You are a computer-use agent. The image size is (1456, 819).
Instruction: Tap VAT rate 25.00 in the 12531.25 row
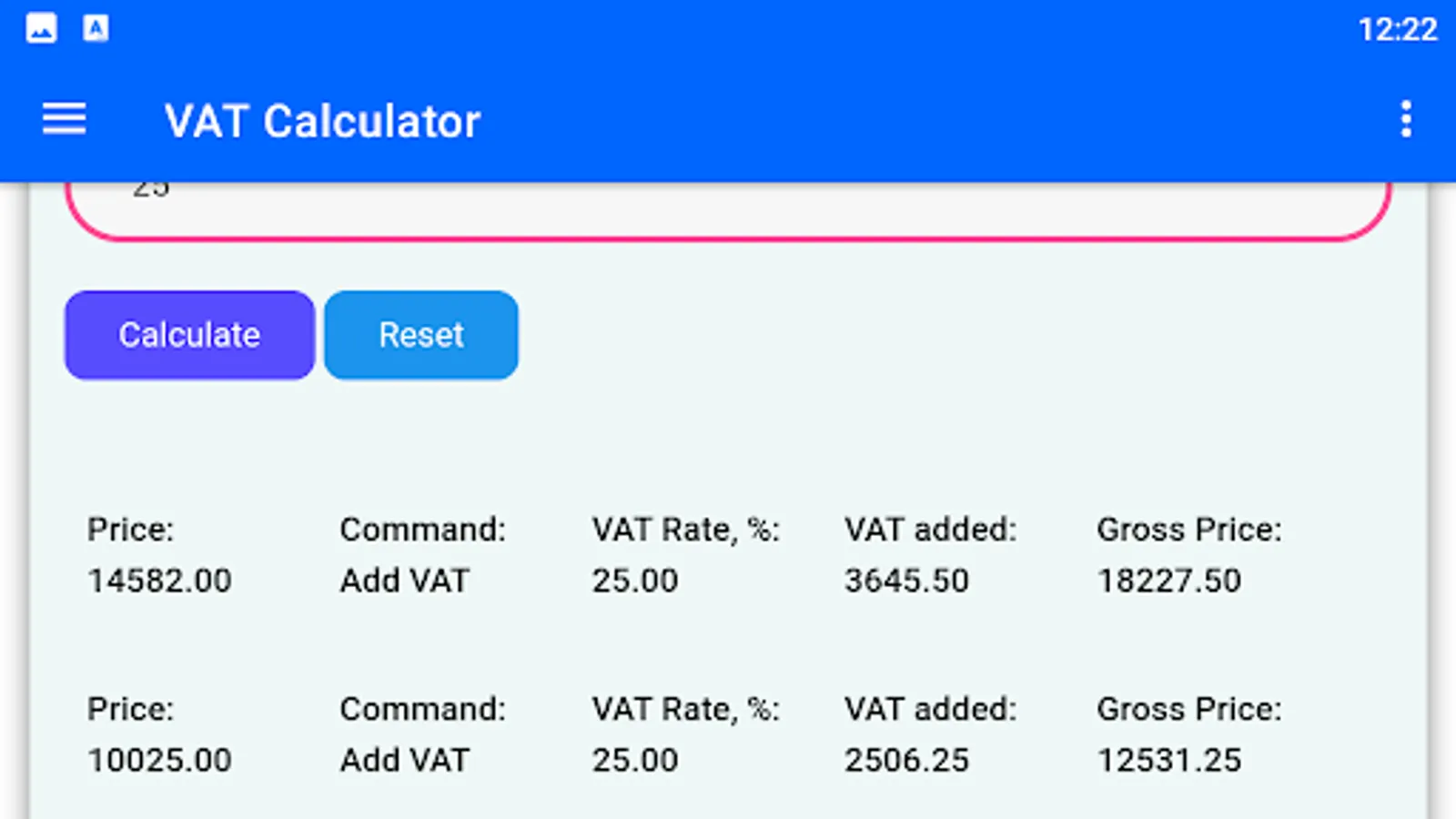point(635,760)
